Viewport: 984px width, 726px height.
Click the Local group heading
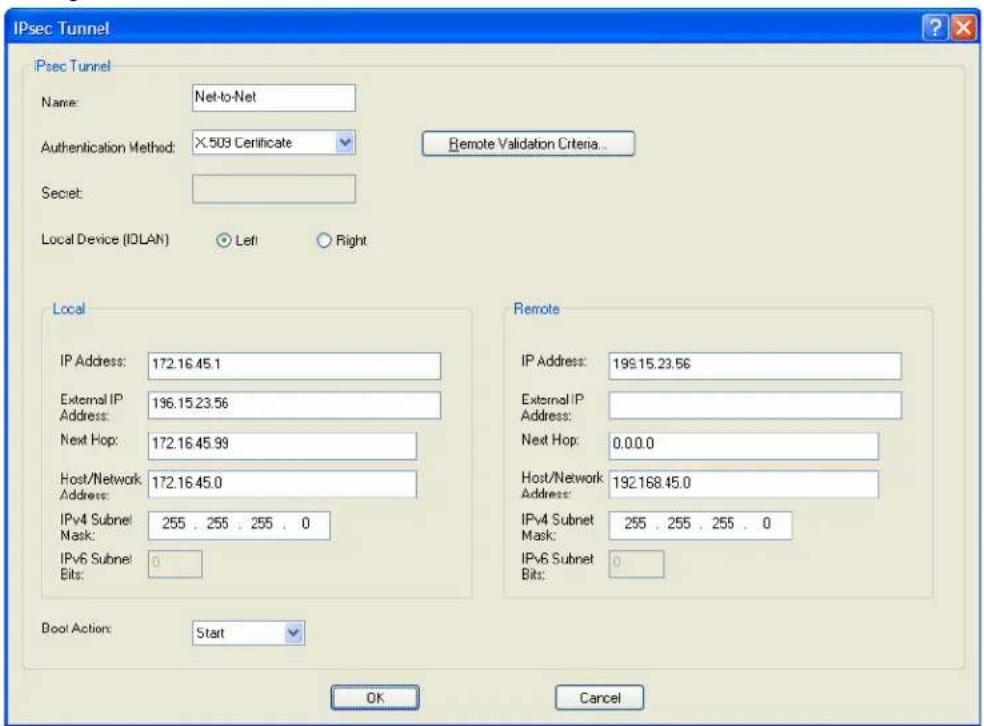68,309
